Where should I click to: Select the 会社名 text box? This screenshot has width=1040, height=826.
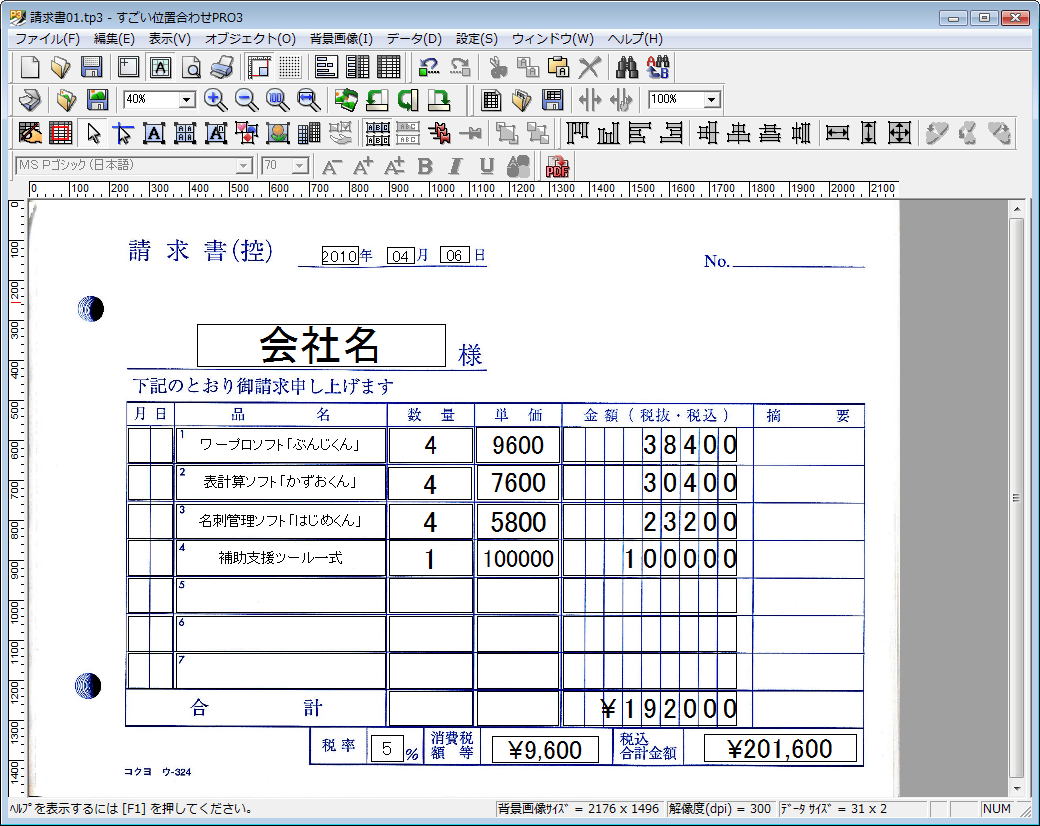(321, 346)
